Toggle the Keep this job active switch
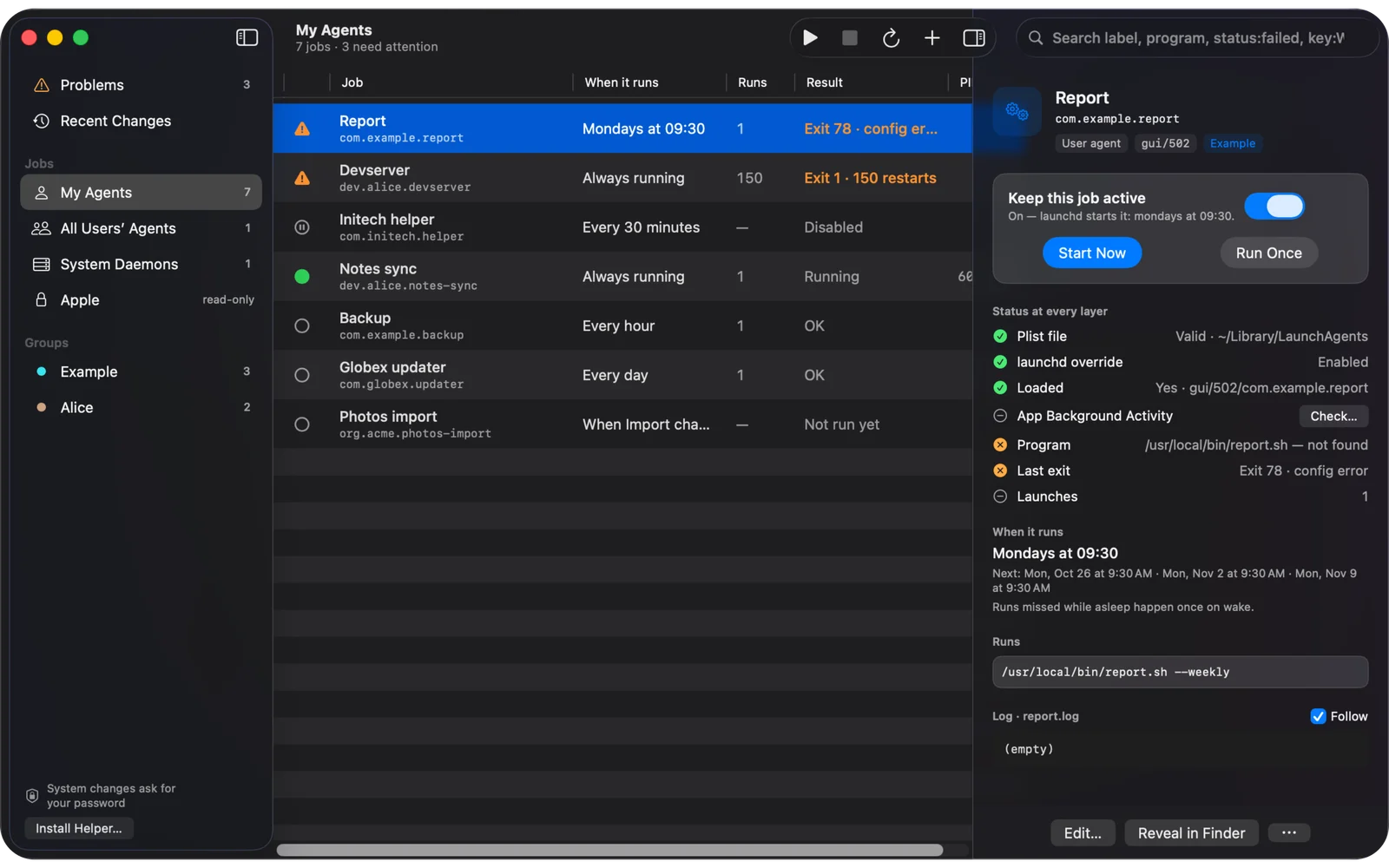The height and width of the screenshot is (868, 1389). (1274, 206)
